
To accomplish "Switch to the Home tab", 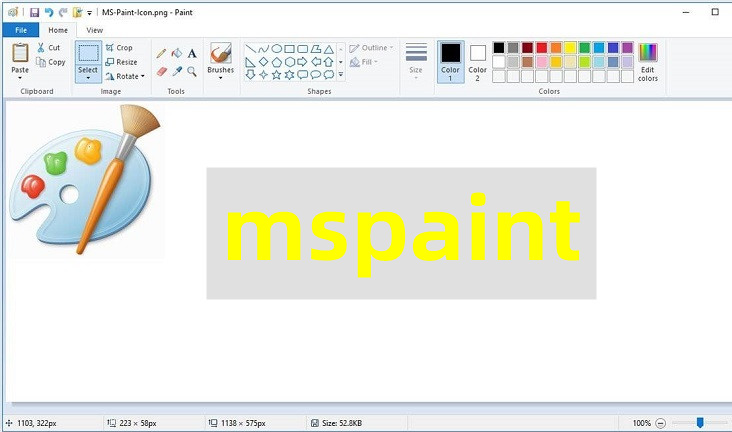I will (58, 30).
